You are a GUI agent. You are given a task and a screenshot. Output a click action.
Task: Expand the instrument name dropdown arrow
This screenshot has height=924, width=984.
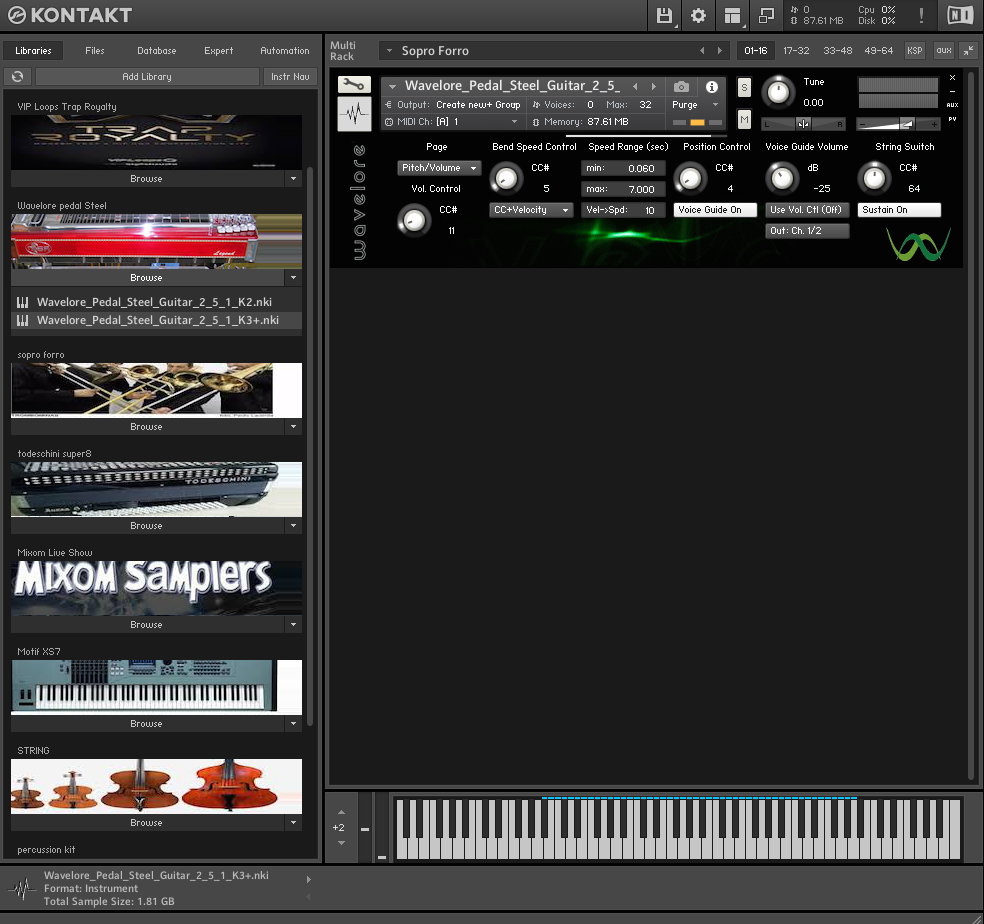(392, 87)
